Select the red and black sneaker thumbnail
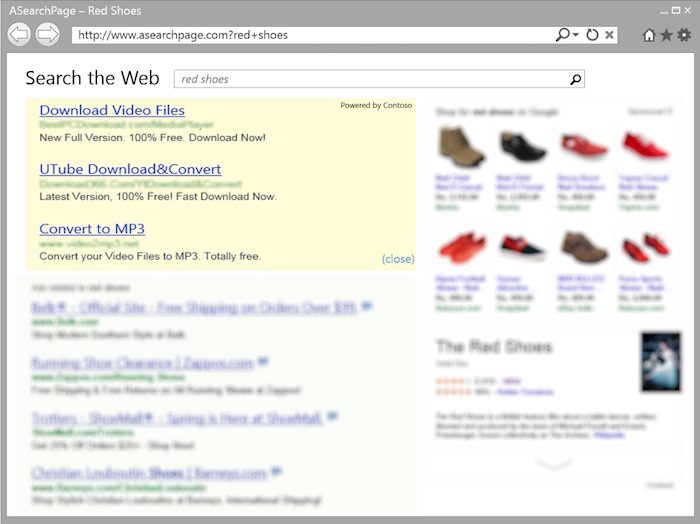This screenshot has width=700, height=524. 522,248
